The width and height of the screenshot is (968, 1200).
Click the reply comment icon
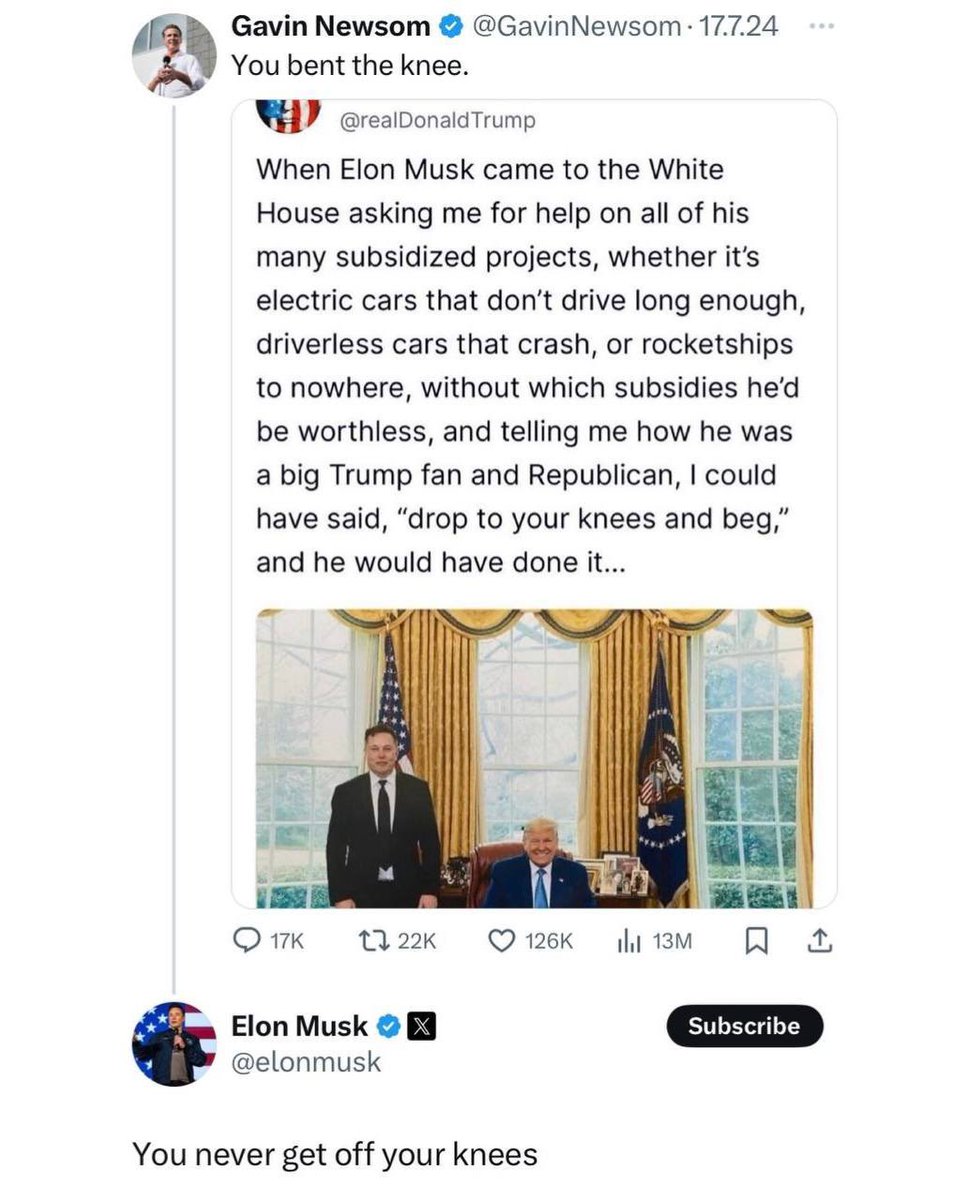246,940
